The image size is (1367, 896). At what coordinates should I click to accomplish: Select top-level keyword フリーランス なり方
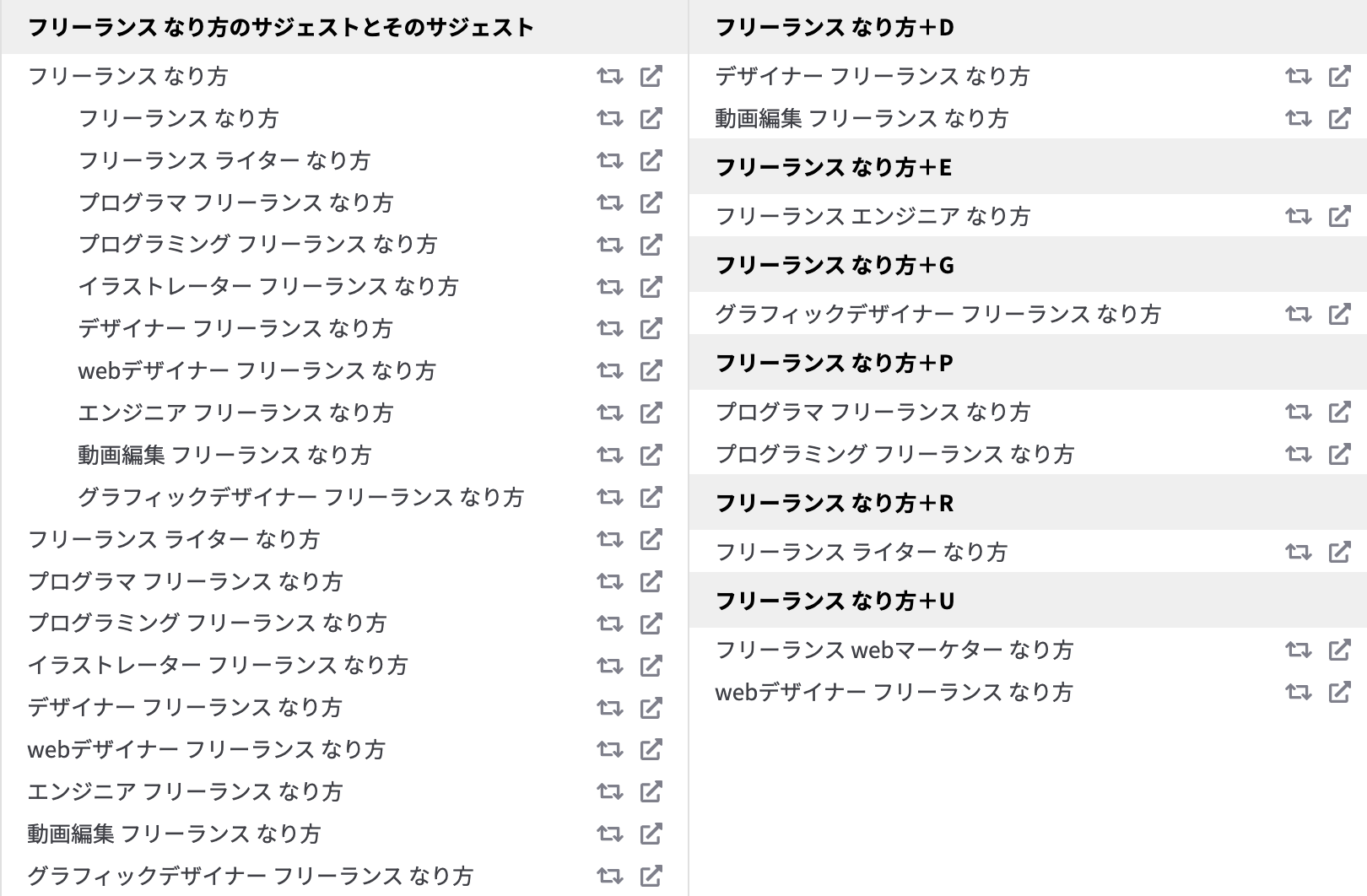[x=128, y=77]
